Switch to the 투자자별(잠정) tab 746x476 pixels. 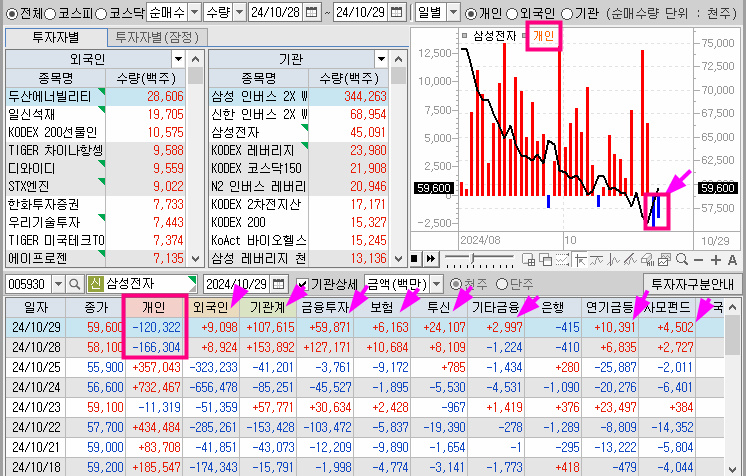click(x=157, y=38)
